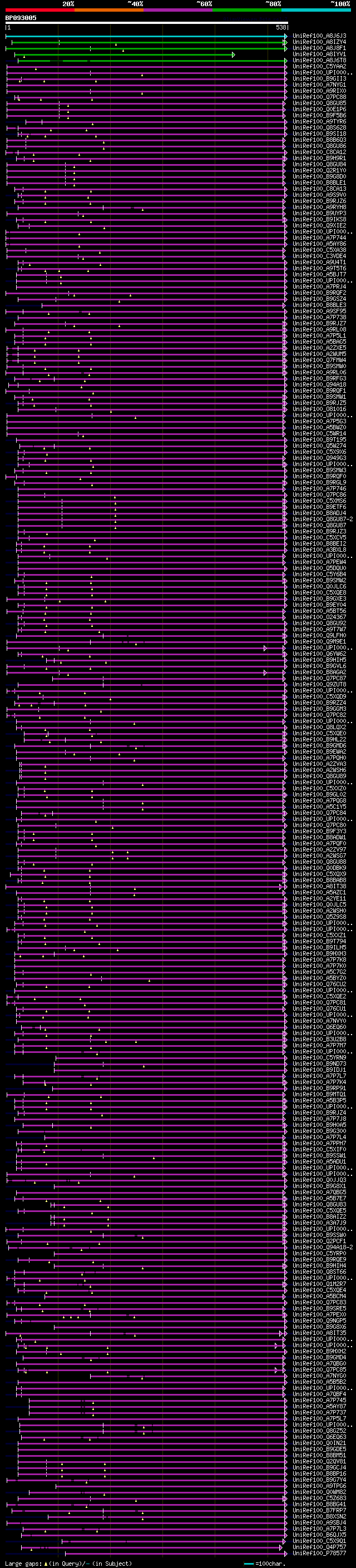Screen dimensions: 356x1568
Task: Select hit label UniRef100_A2WSG7
Action: (x=319, y=856)
